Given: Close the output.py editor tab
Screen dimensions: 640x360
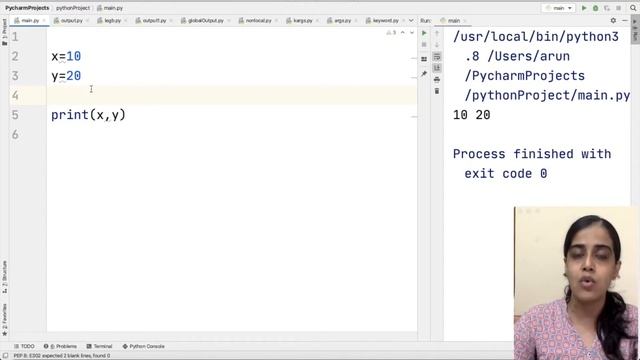Looking at the screenshot, I should coord(87,20).
